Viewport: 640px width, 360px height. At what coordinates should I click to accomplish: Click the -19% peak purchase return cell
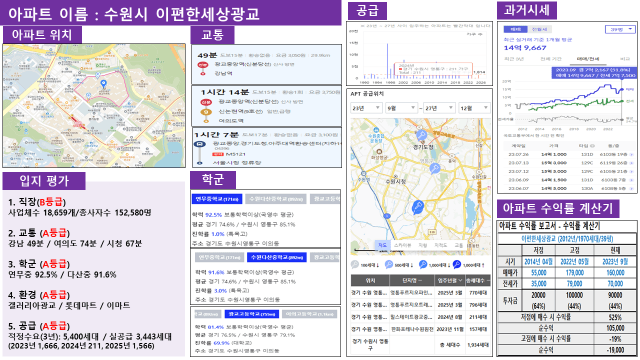tap(615, 339)
